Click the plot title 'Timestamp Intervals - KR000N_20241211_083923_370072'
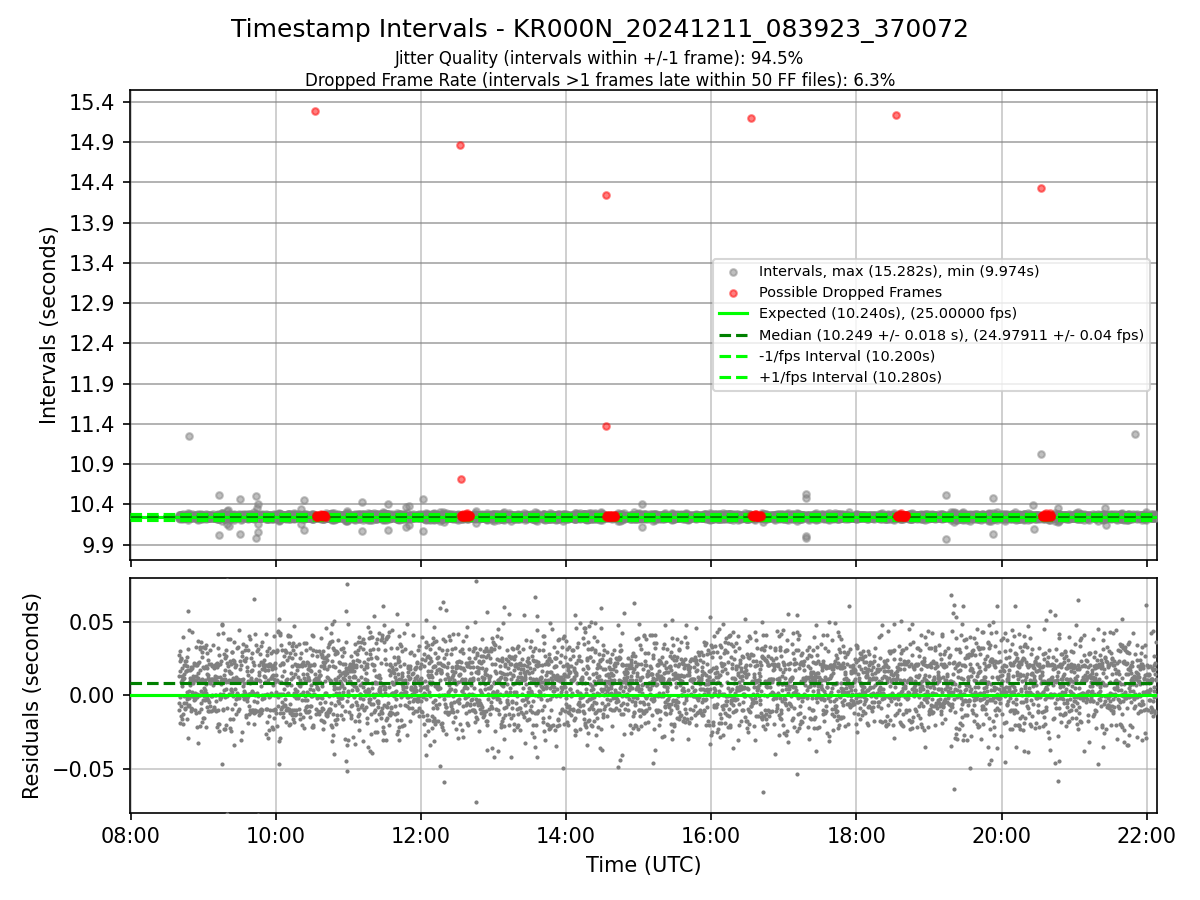This screenshot has height=900, width=1200. tap(600, 29)
